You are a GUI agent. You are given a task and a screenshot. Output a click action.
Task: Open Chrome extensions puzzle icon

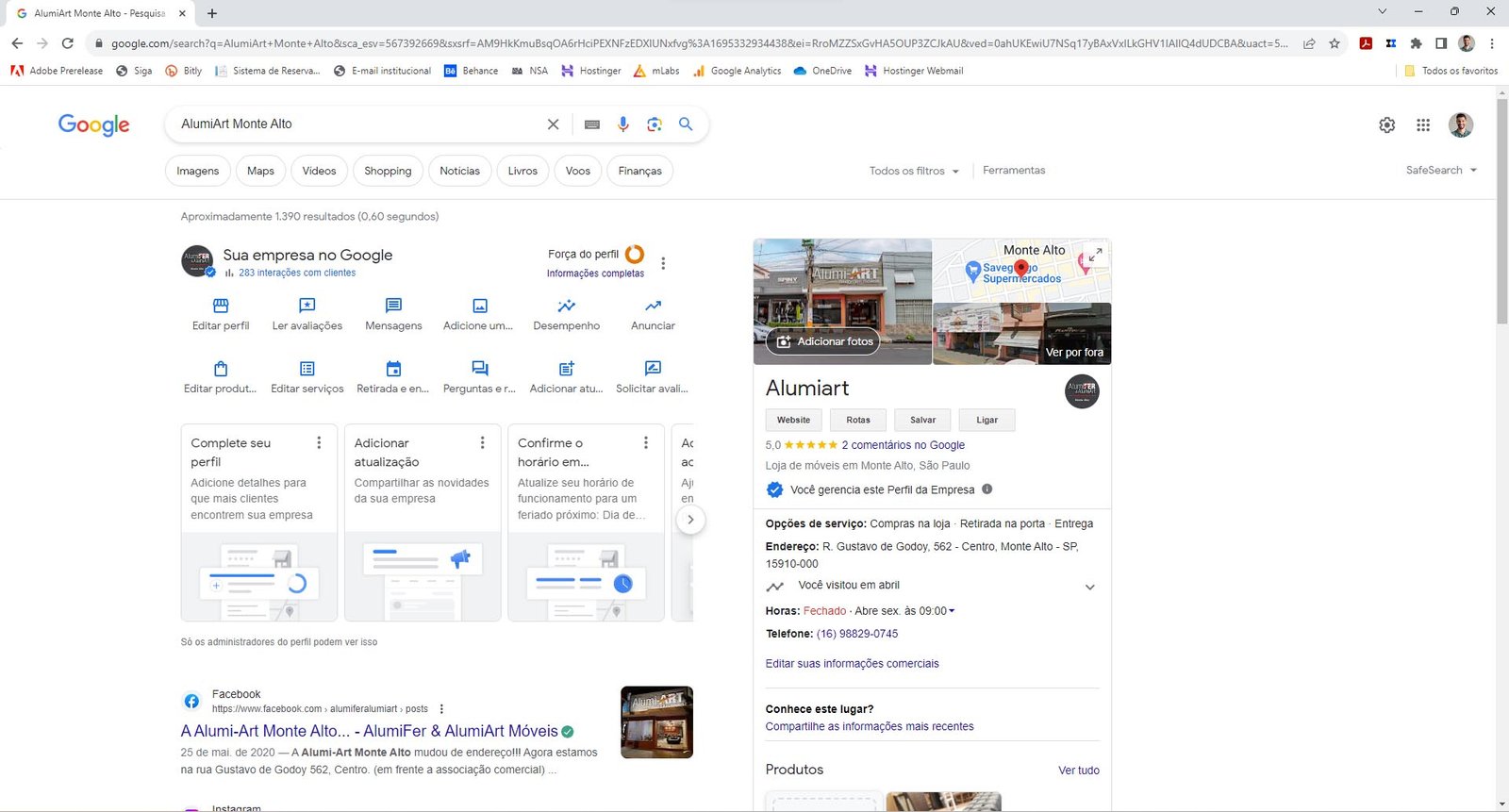tap(1416, 43)
